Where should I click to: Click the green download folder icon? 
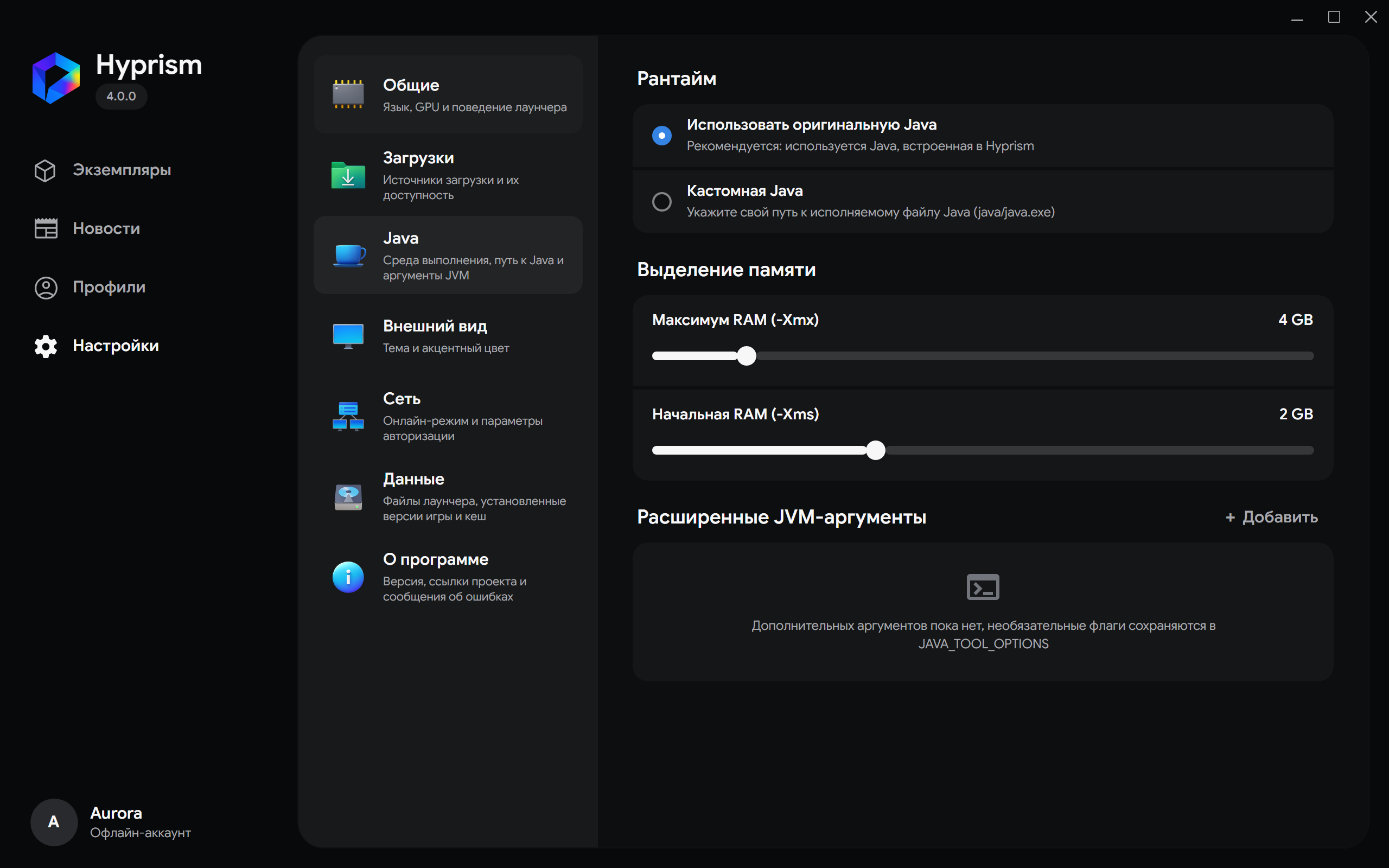tap(348, 175)
